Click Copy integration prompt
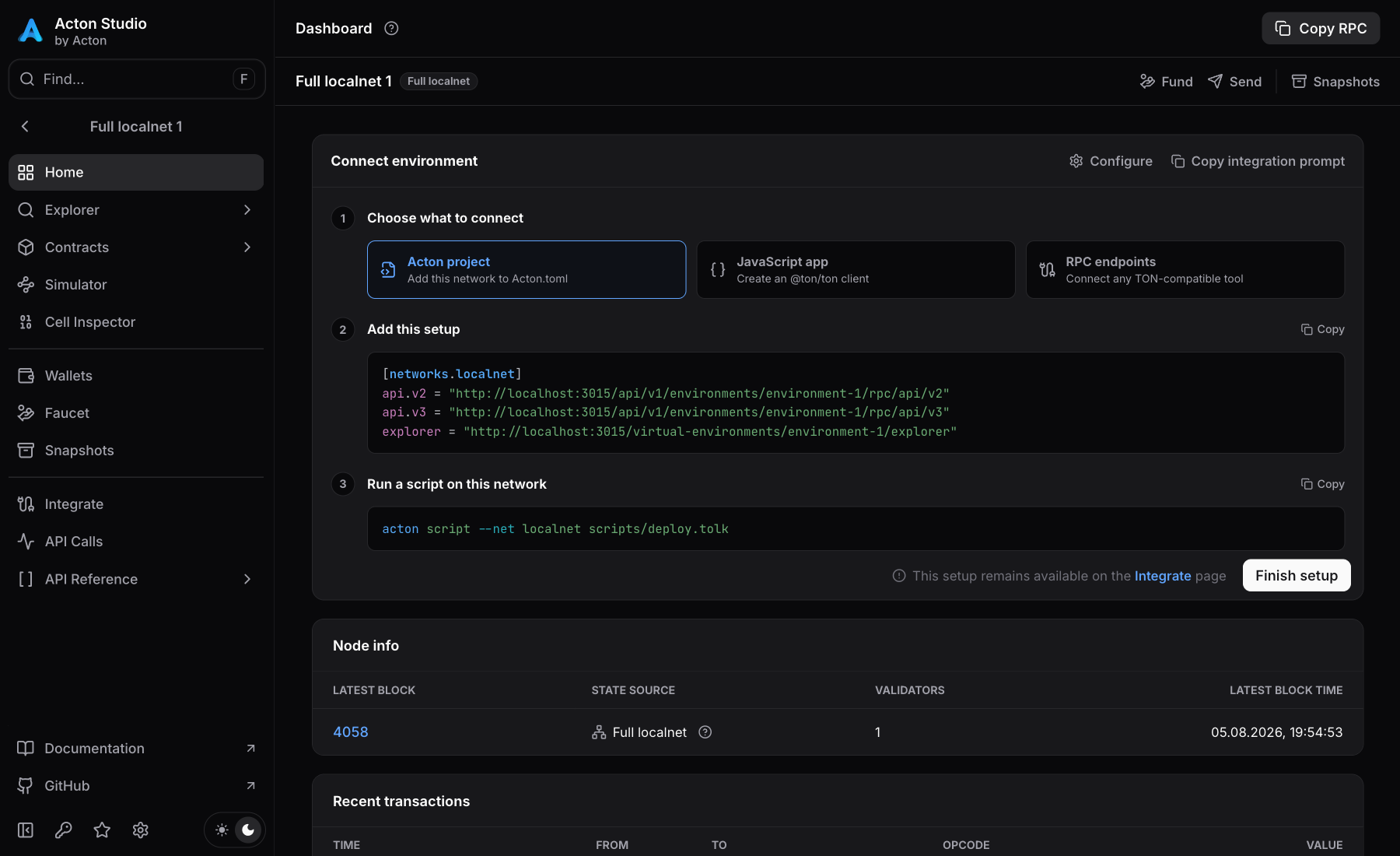The image size is (1400, 856). (x=1258, y=161)
